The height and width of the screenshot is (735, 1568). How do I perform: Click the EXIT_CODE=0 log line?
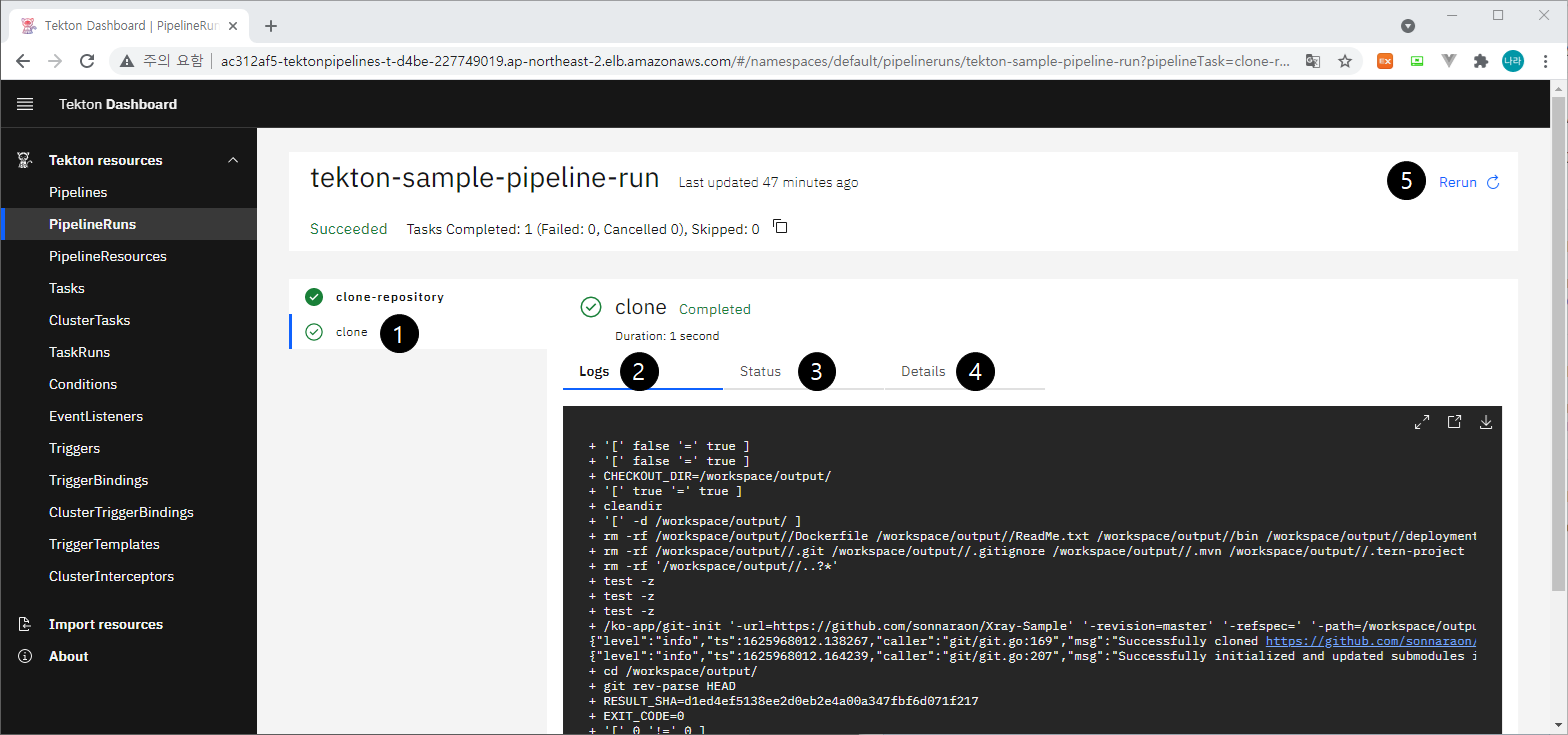pyautogui.click(x=637, y=716)
